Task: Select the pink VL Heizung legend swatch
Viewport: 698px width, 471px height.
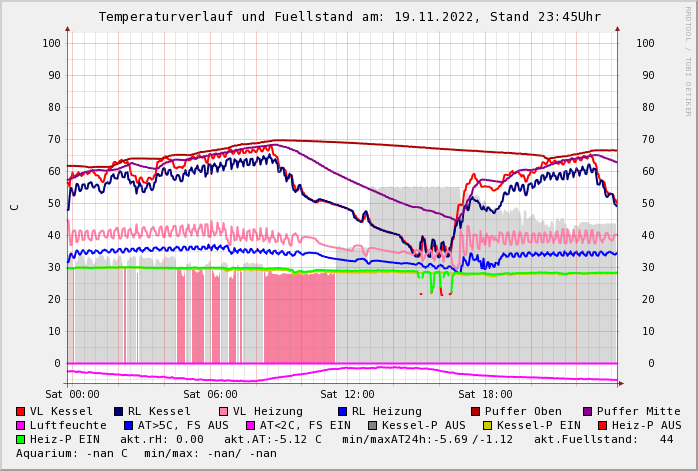Action: pyautogui.click(x=224, y=411)
